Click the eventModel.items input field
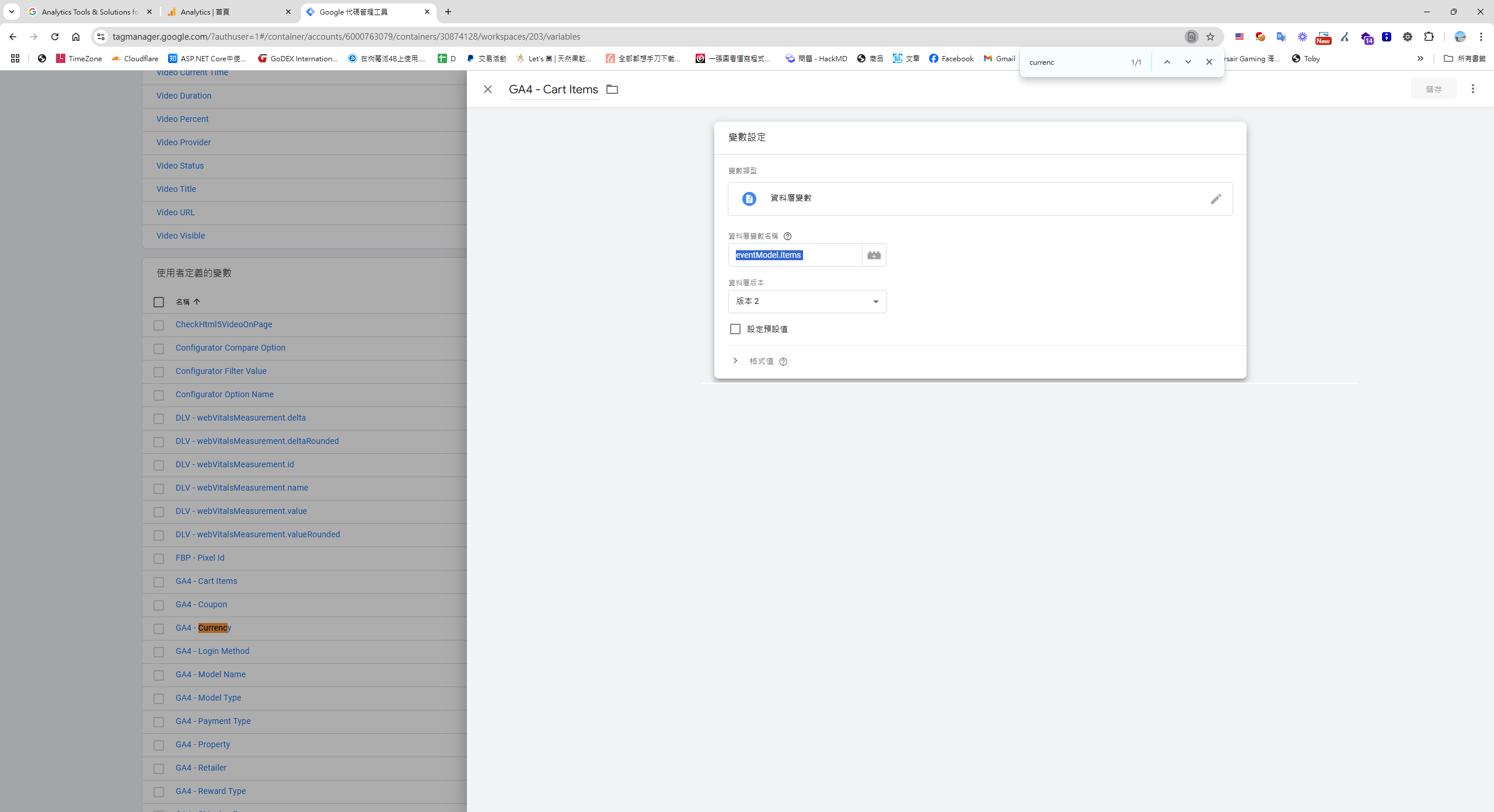Viewport: 1494px width, 812px height. pos(795,255)
